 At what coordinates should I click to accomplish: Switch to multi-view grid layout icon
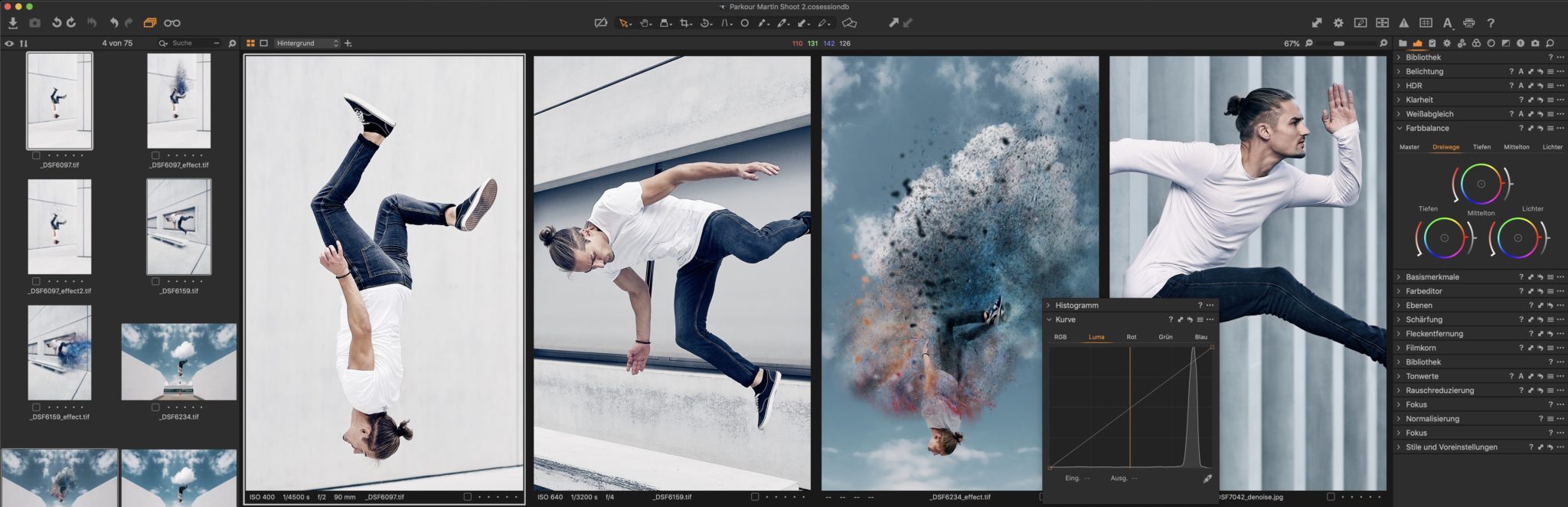tap(250, 44)
